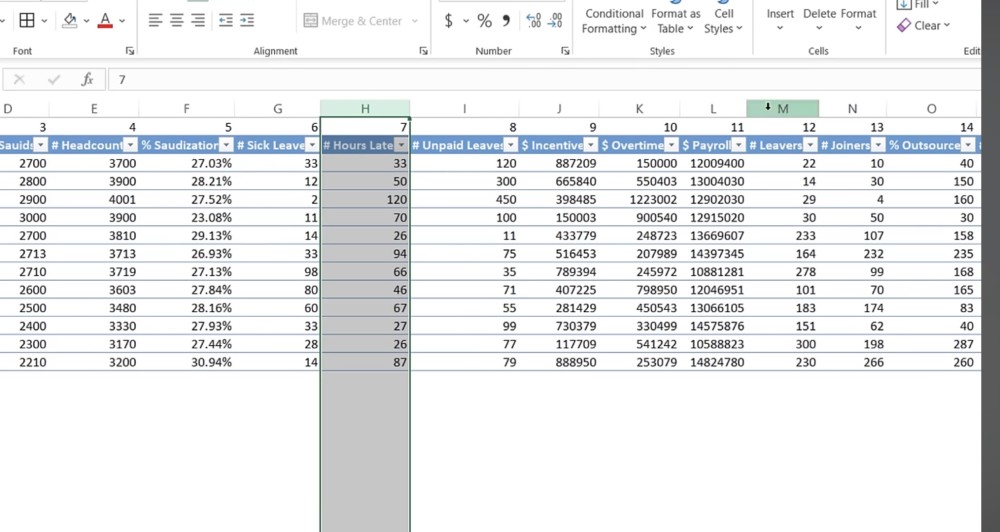Viewport: 1000px width, 532px height.
Task: Center align text
Action: pyautogui.click(x=177, y=21)
